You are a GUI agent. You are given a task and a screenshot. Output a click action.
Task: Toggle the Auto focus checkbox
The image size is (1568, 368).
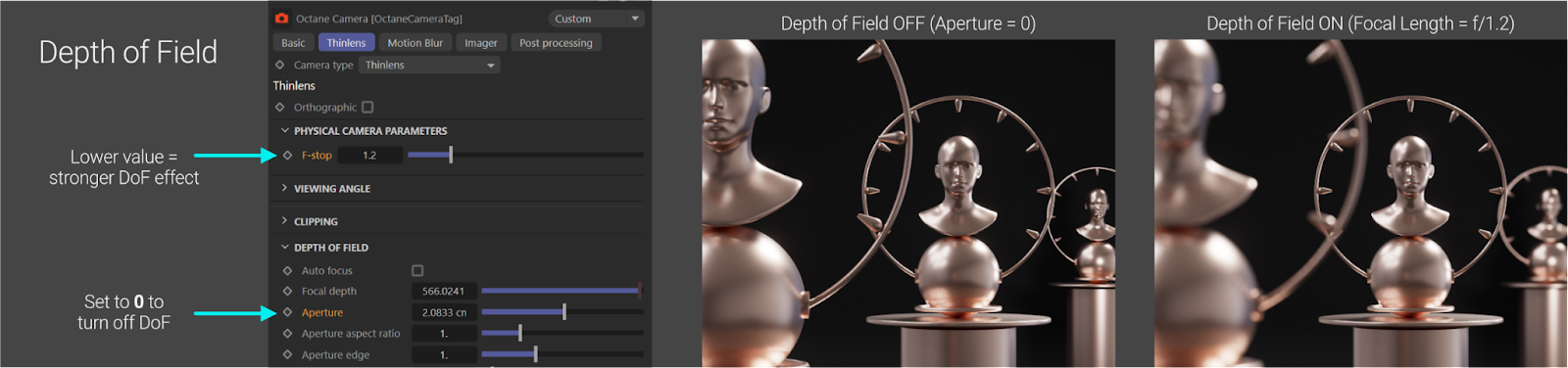point(417,270)
